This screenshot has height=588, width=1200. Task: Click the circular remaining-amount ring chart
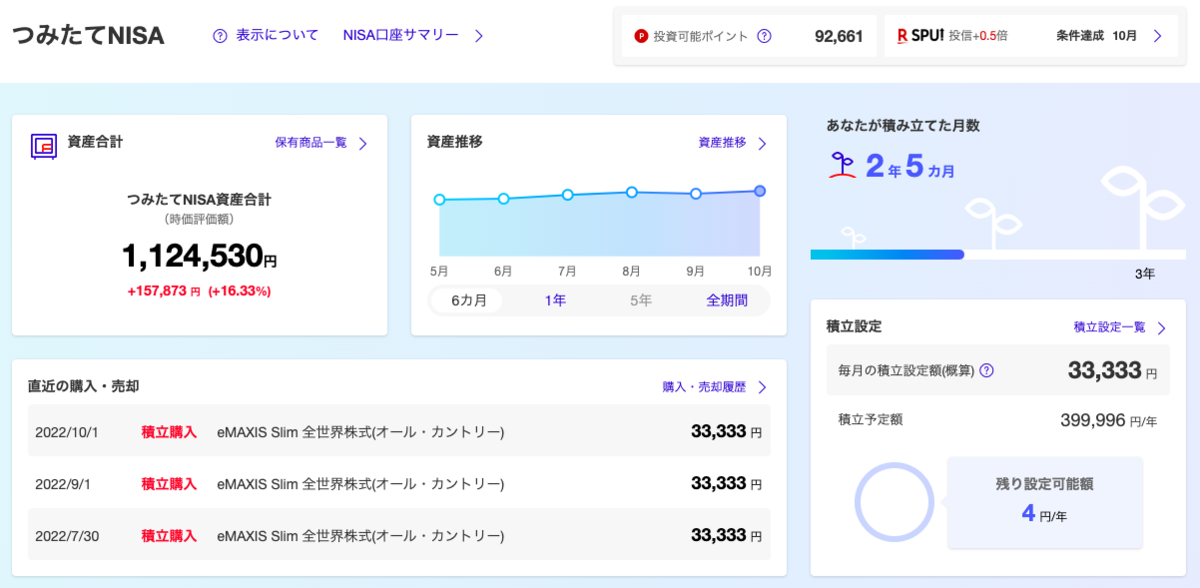895,503
